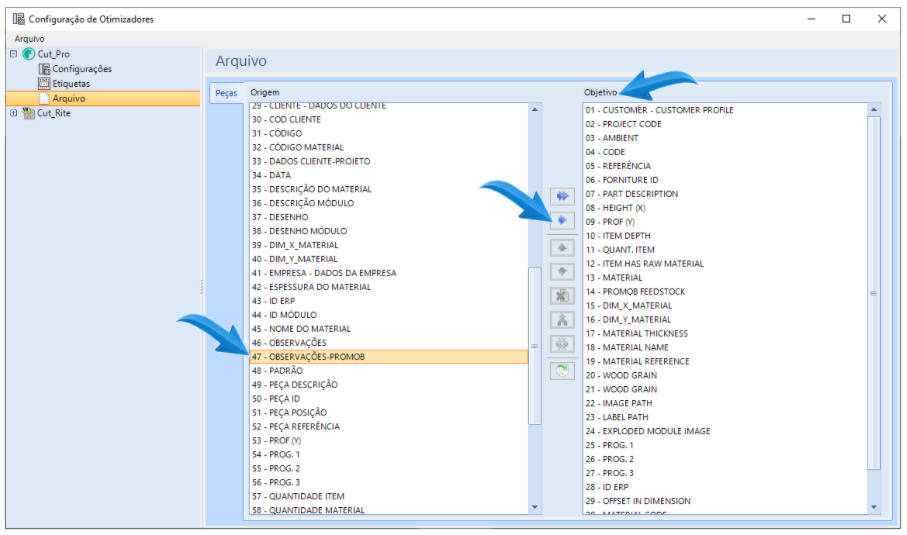907x535 pixels.
Task: Select '53 - PROF (Y)' in Origem
Action: [389, 440]
